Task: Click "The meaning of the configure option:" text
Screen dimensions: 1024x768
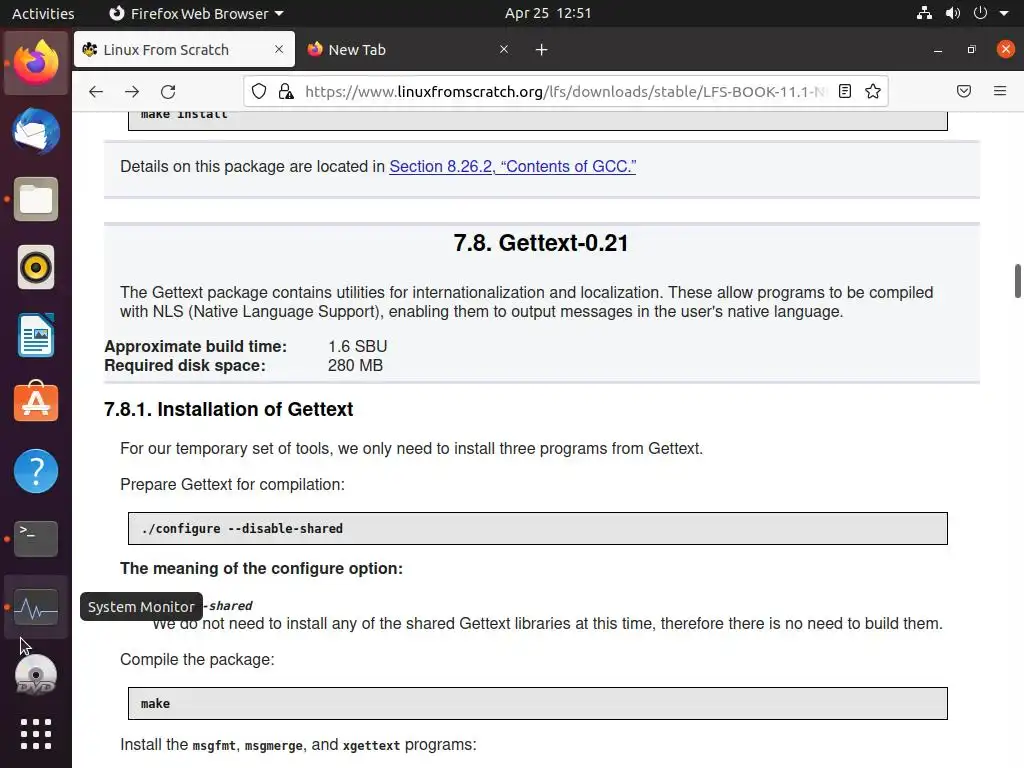Action: pyautogui.click(x=261, y=569)
